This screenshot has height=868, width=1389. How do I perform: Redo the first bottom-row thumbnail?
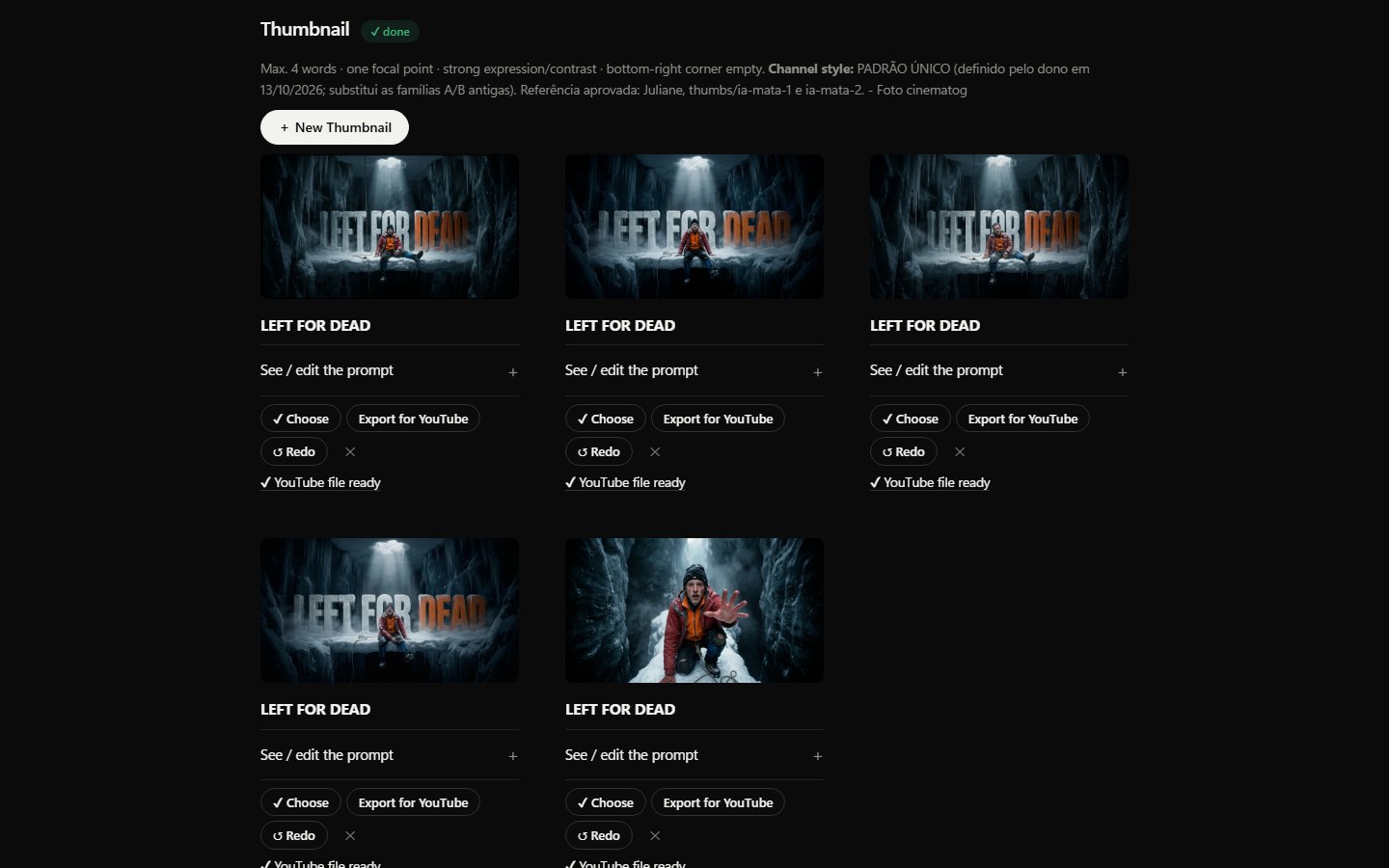294,835
